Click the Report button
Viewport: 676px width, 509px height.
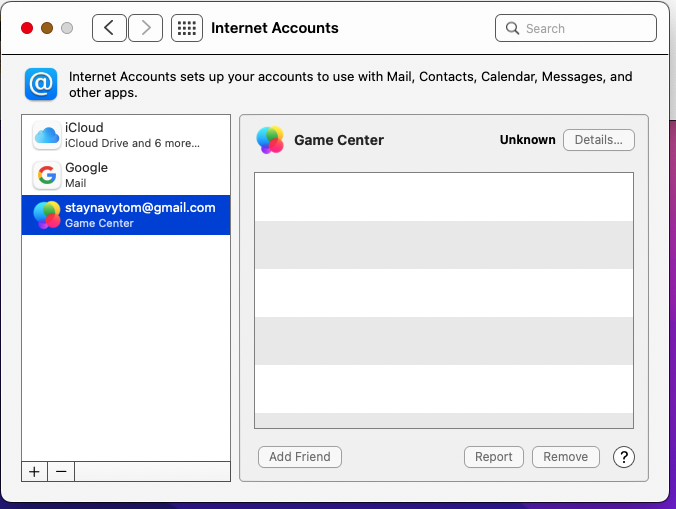pyautogui.click(x=494, y=457)
